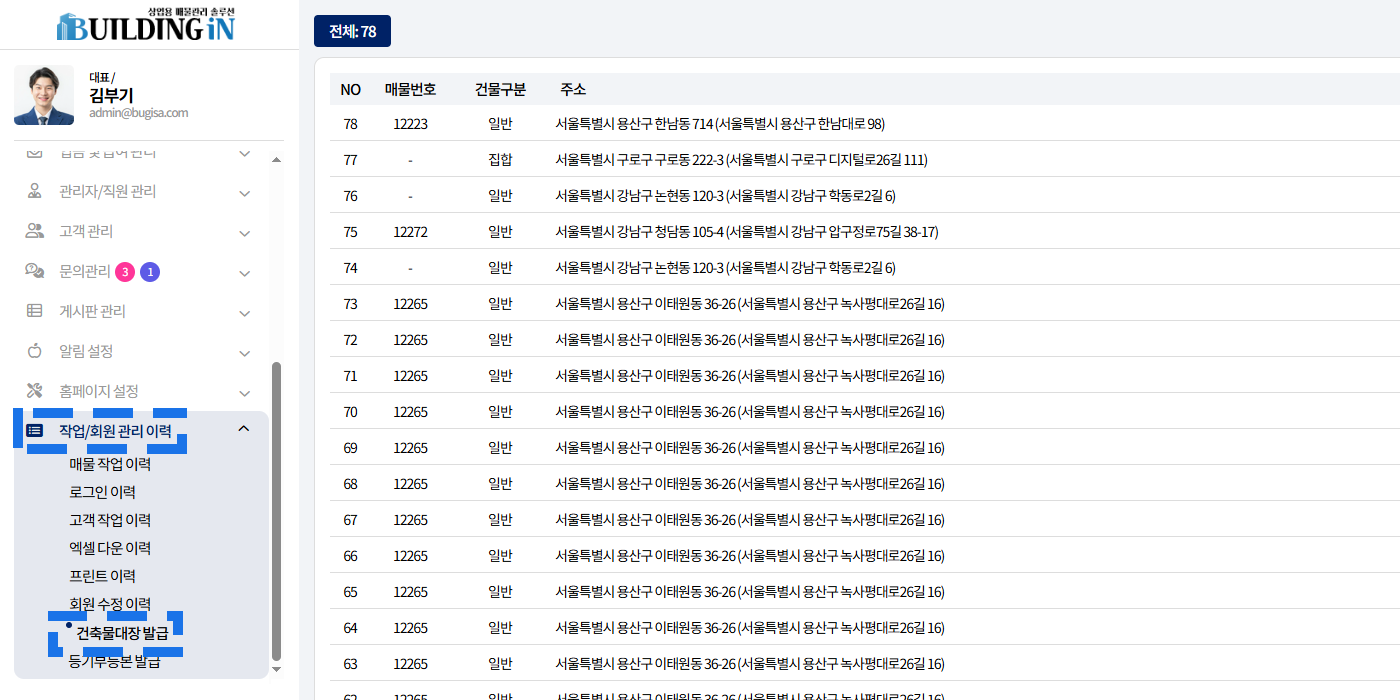Screen dimensions: 1400x700
Task: Collapse the 작업/회원 관리 이력 section arrow
Action: [243, 430]
